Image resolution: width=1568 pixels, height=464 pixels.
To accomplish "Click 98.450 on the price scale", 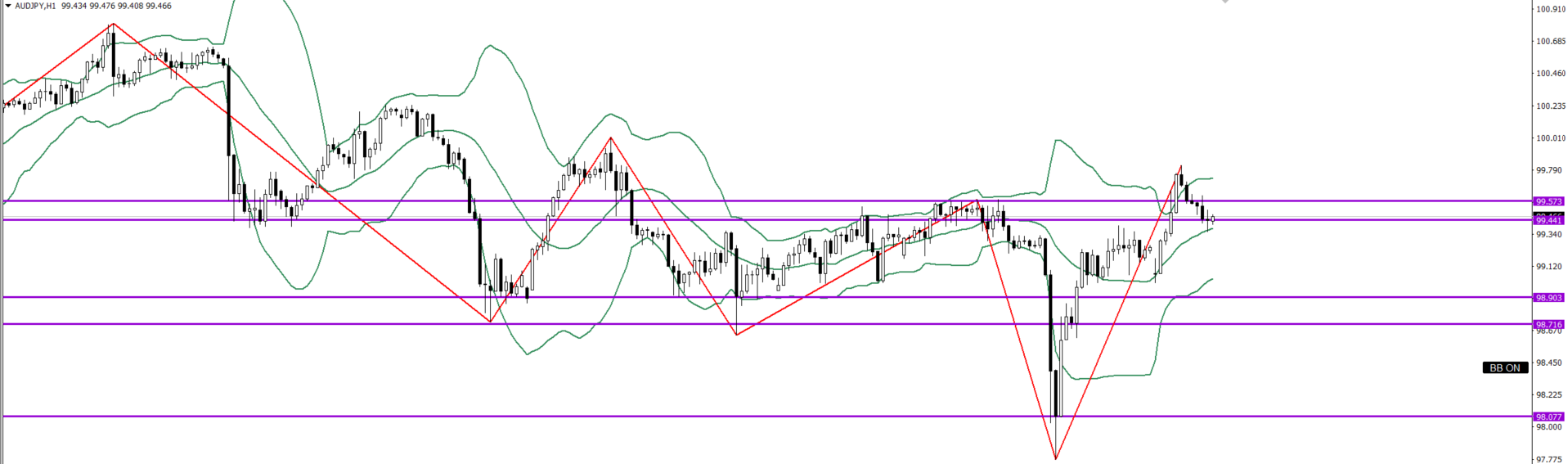I will click(x=1550, y=363).
